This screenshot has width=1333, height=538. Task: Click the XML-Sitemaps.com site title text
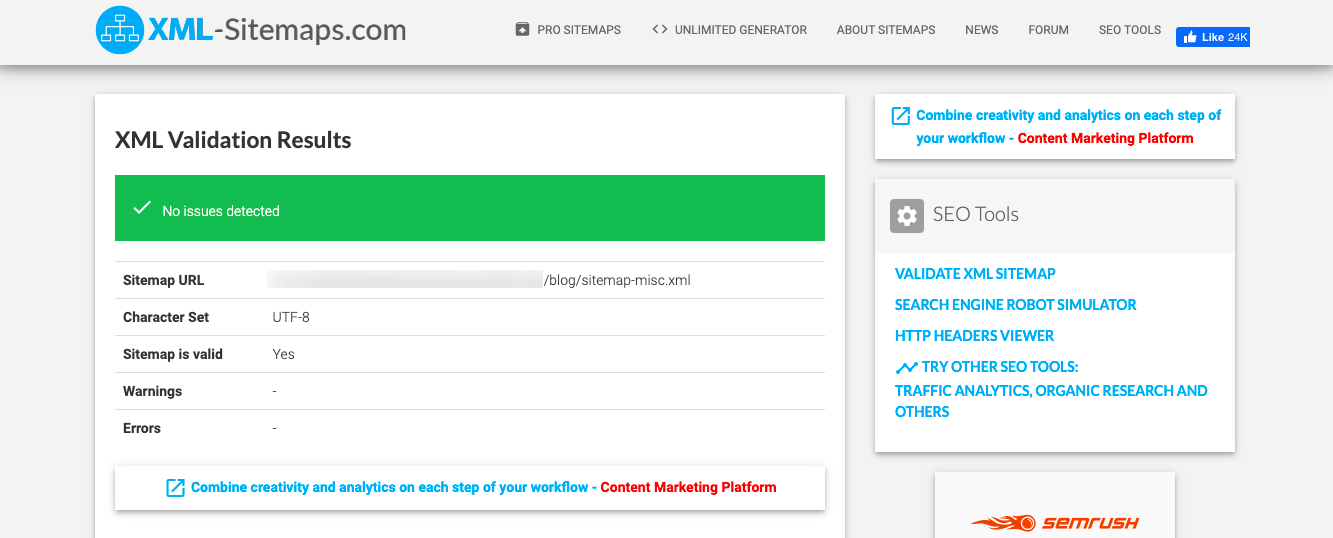[x=277, y=30]
